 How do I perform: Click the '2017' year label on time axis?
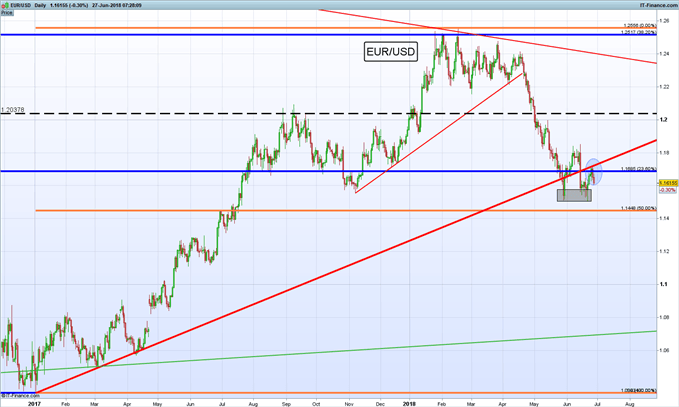(x=34, y=404)
